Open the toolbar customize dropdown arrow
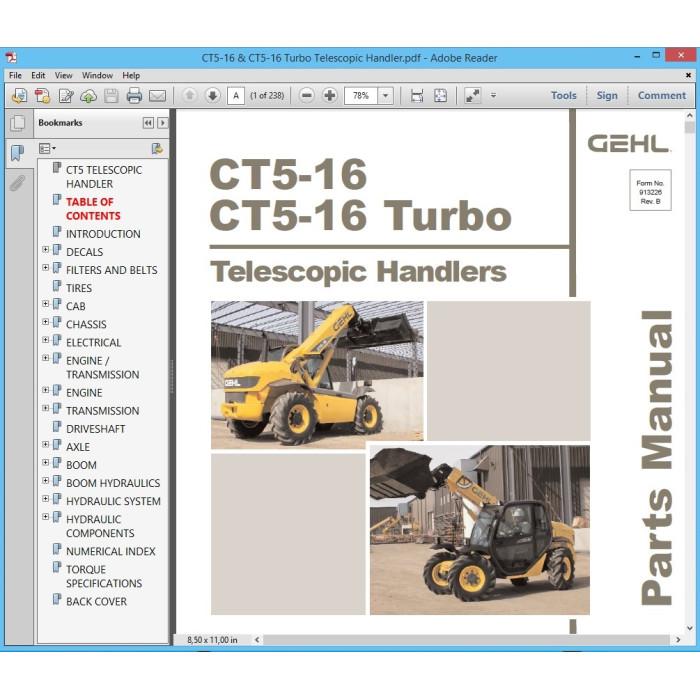 tap(493, 95)
